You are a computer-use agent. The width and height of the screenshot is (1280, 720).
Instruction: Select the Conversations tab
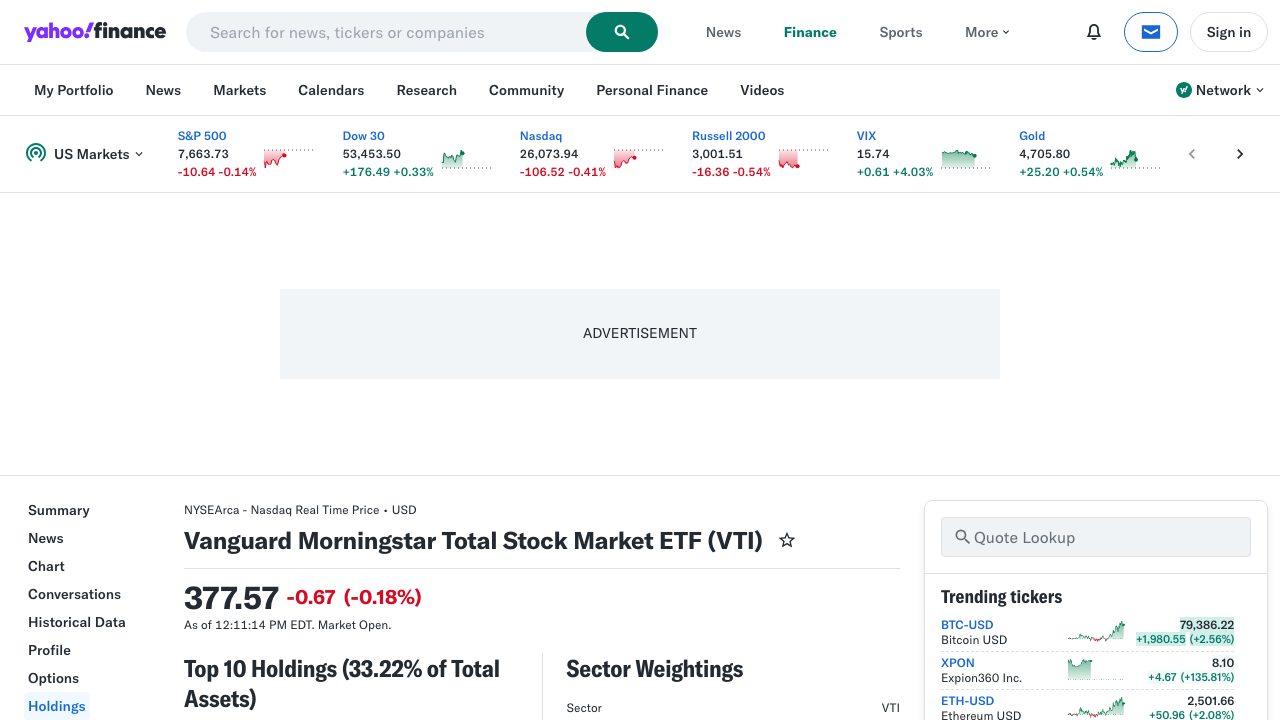(74, 594)
